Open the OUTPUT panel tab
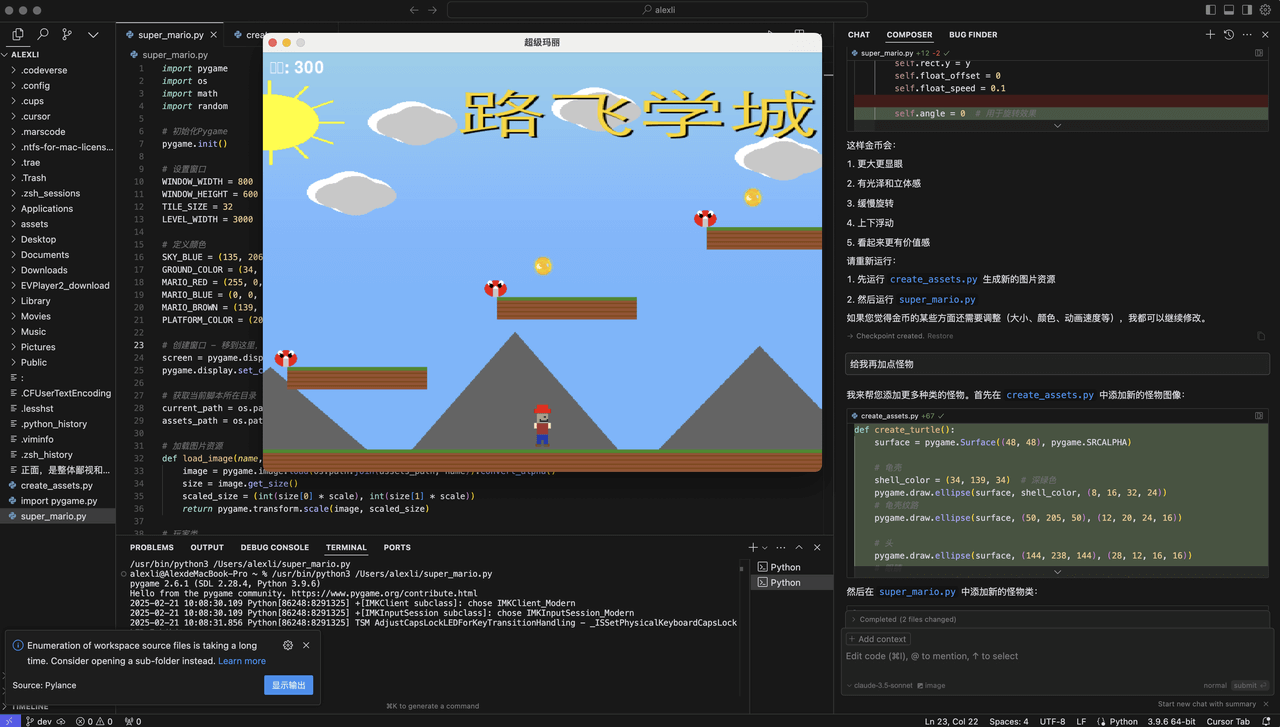Image resolution: width=1280 pixels, height=727 pixels. [207, 548]
